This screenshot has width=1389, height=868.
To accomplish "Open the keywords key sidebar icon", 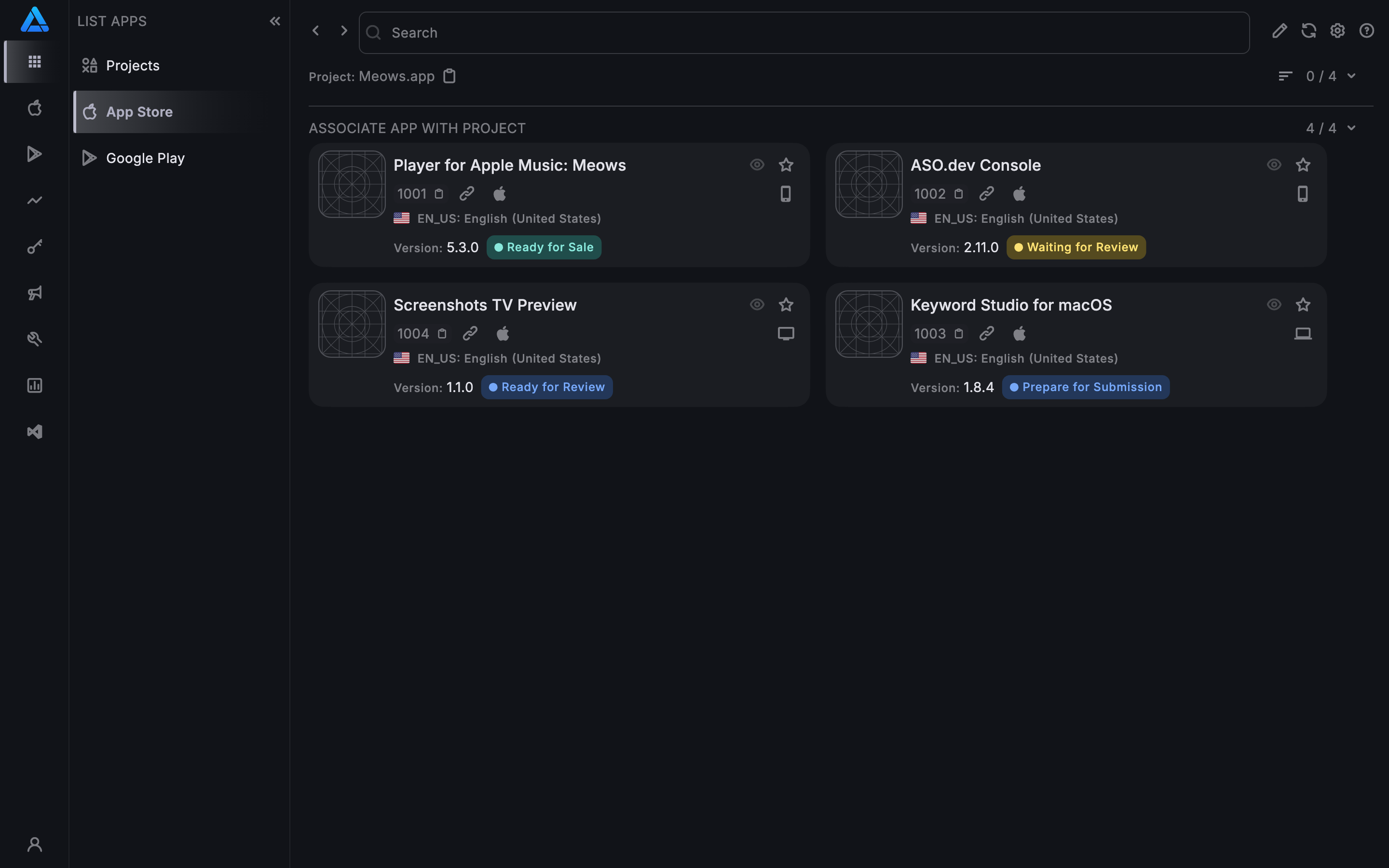I will click(x=34, y=247).
